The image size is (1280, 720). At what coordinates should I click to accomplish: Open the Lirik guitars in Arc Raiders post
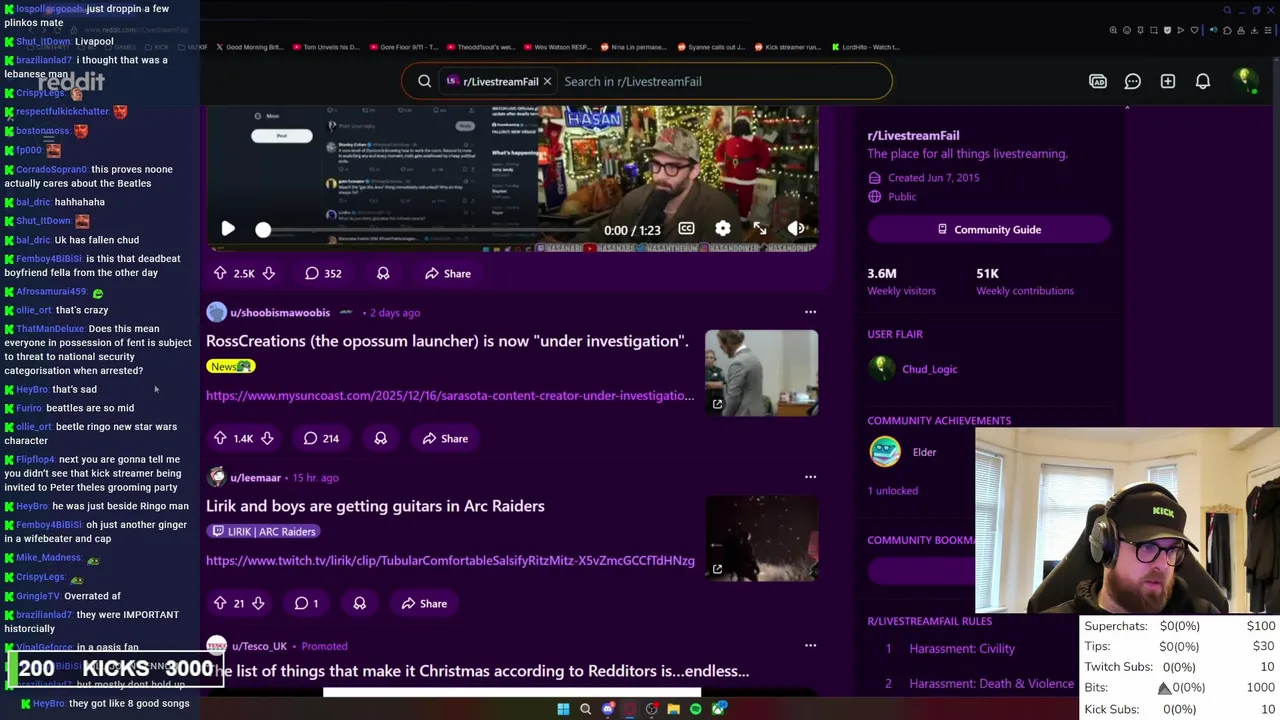[375, 506]
